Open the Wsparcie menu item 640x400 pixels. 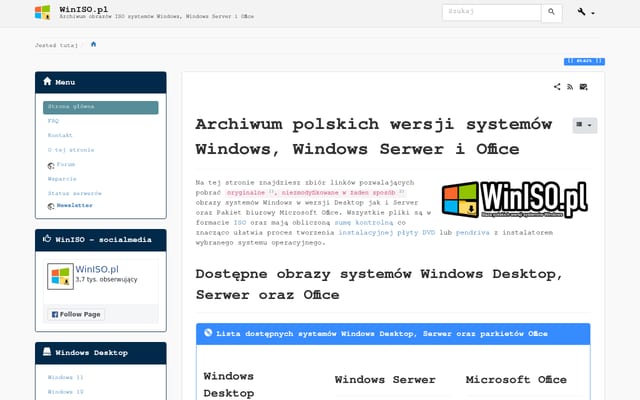coord(62,179)
